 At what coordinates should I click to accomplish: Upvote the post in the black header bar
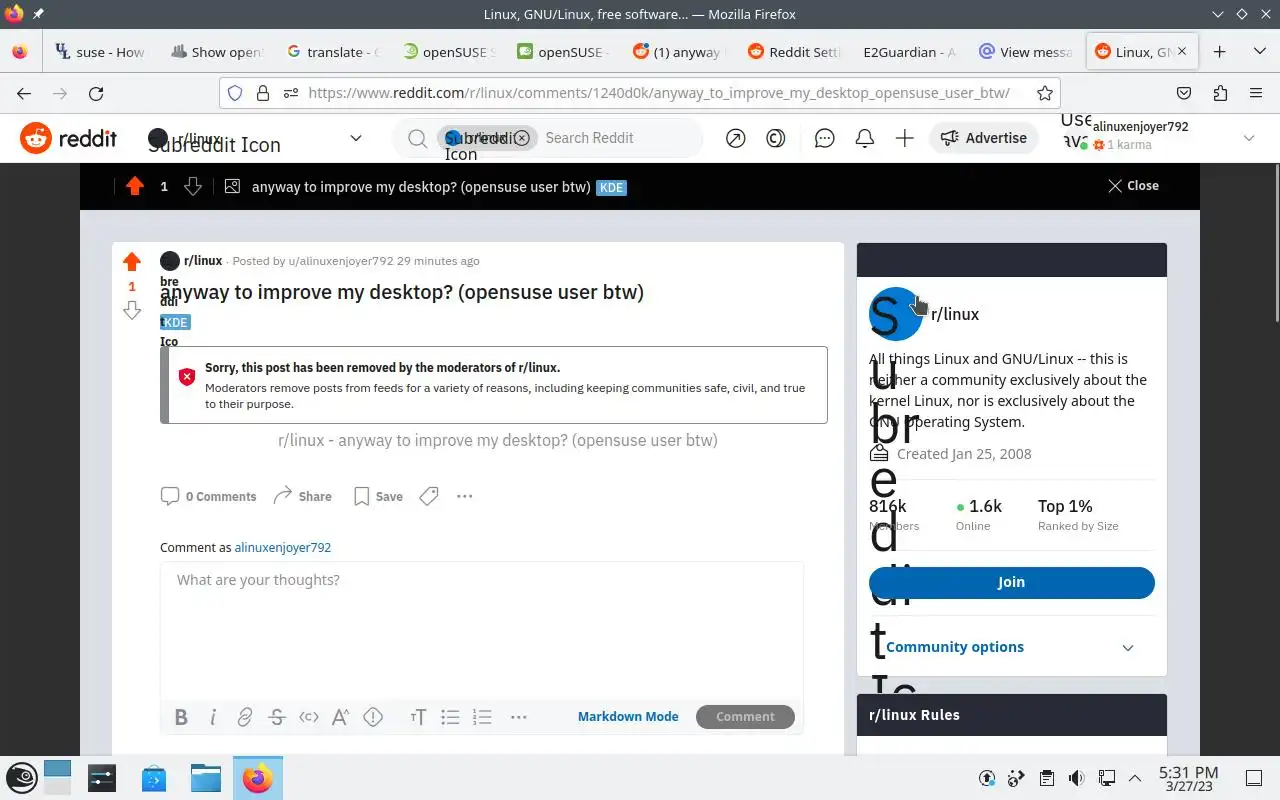[x=135, y=186]
